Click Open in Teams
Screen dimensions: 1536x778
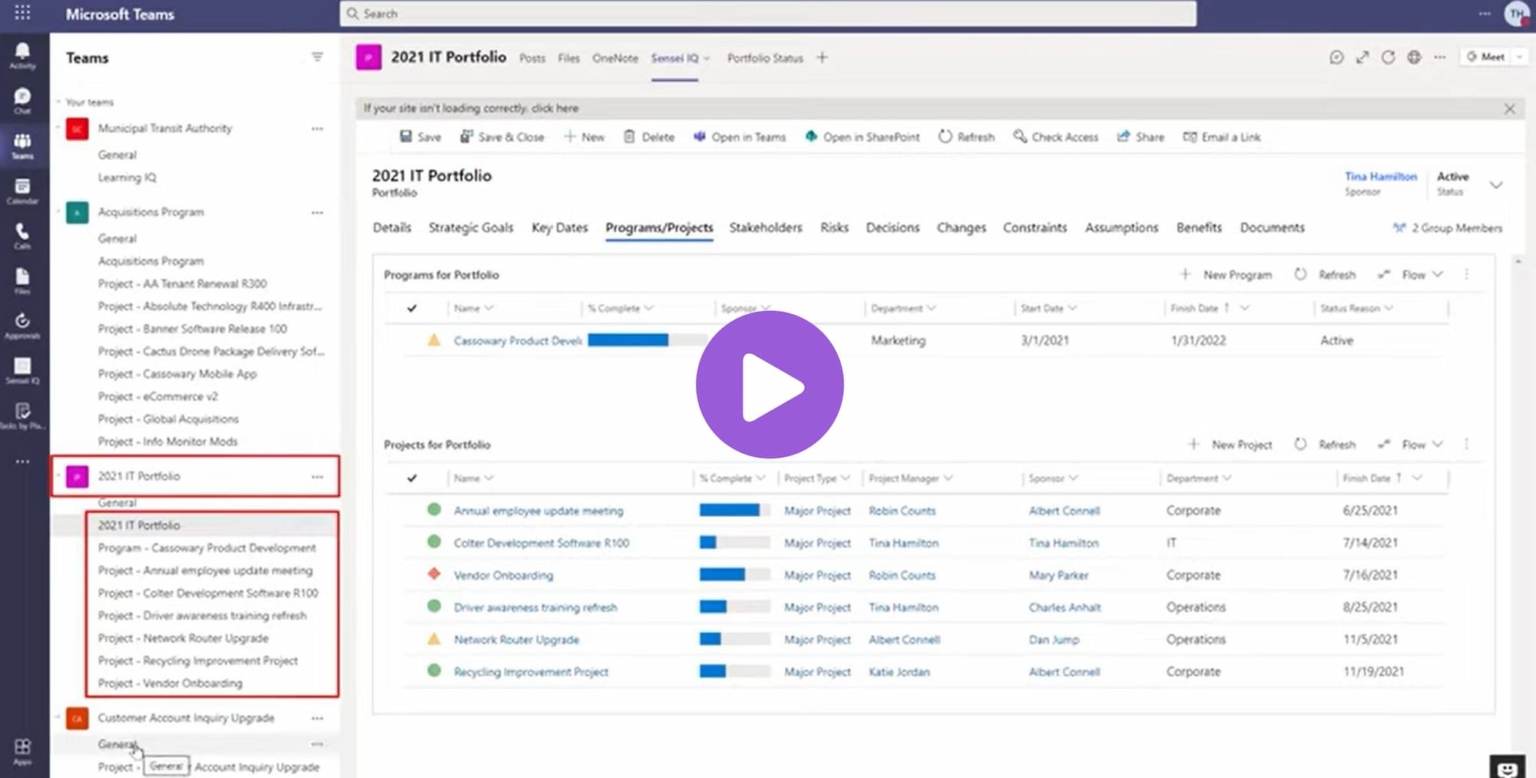(739, 137)
